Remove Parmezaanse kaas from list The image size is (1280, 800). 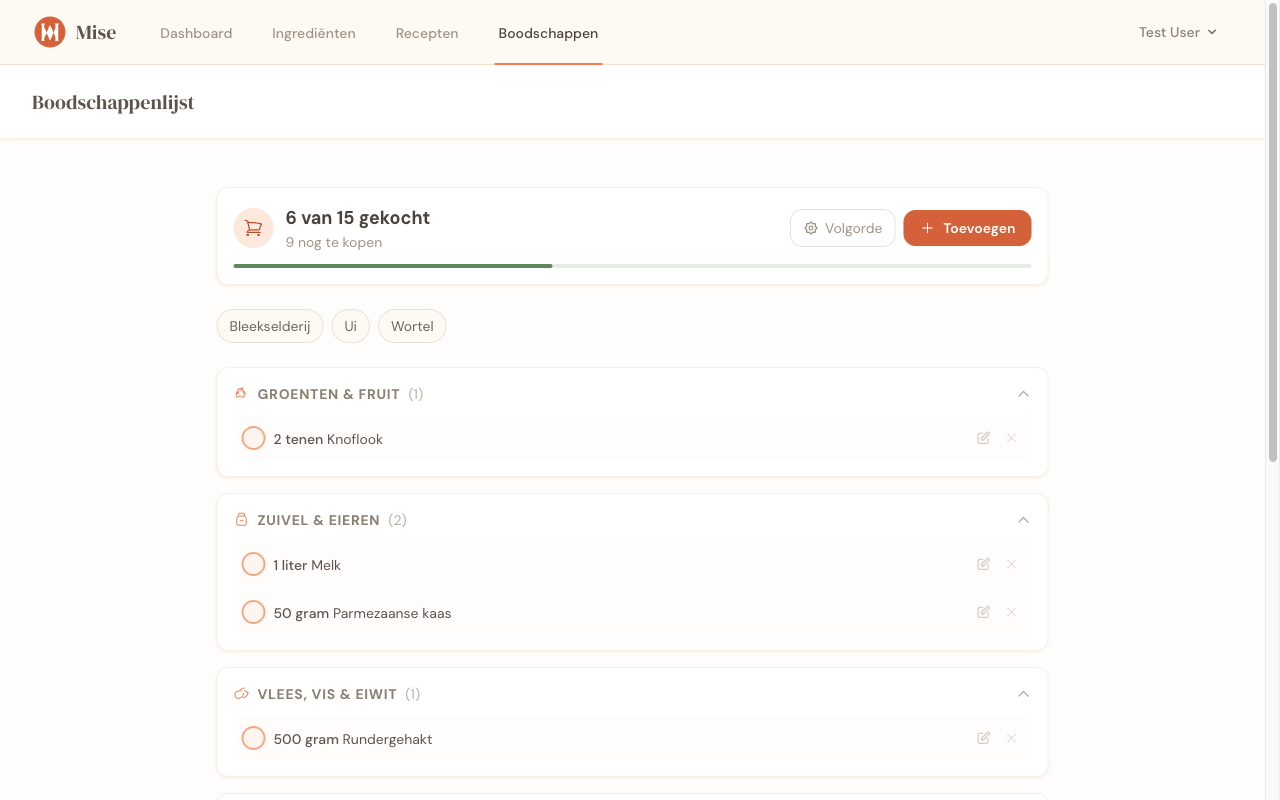tap(1011, 612)
